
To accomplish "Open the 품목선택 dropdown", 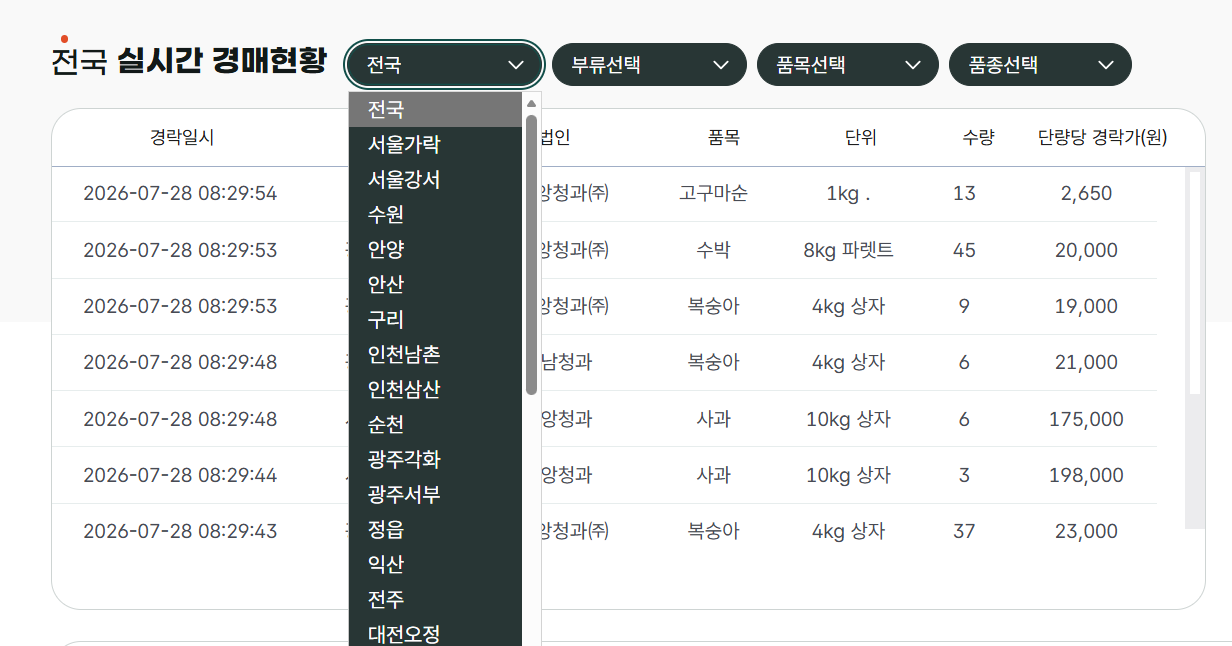I will [x=848, y=65].
